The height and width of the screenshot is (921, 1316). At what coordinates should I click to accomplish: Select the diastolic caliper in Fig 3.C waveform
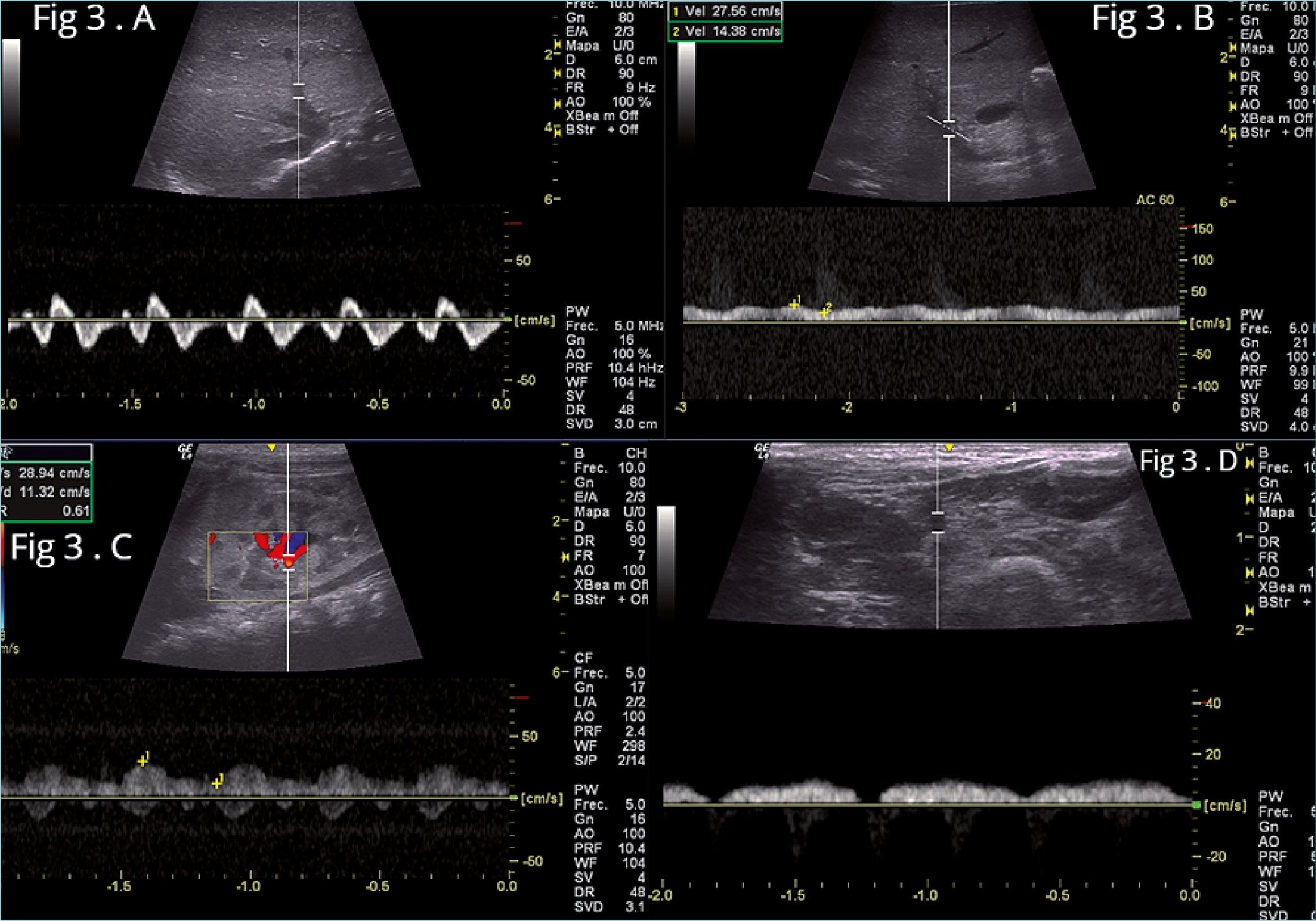(x=217, y=783)
